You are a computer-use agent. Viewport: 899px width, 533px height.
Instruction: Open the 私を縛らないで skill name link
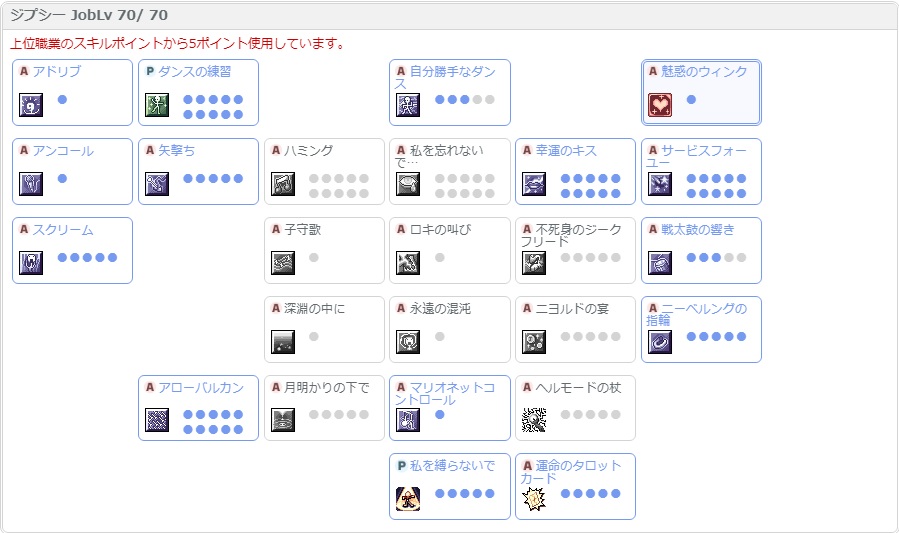coord(452,466)
